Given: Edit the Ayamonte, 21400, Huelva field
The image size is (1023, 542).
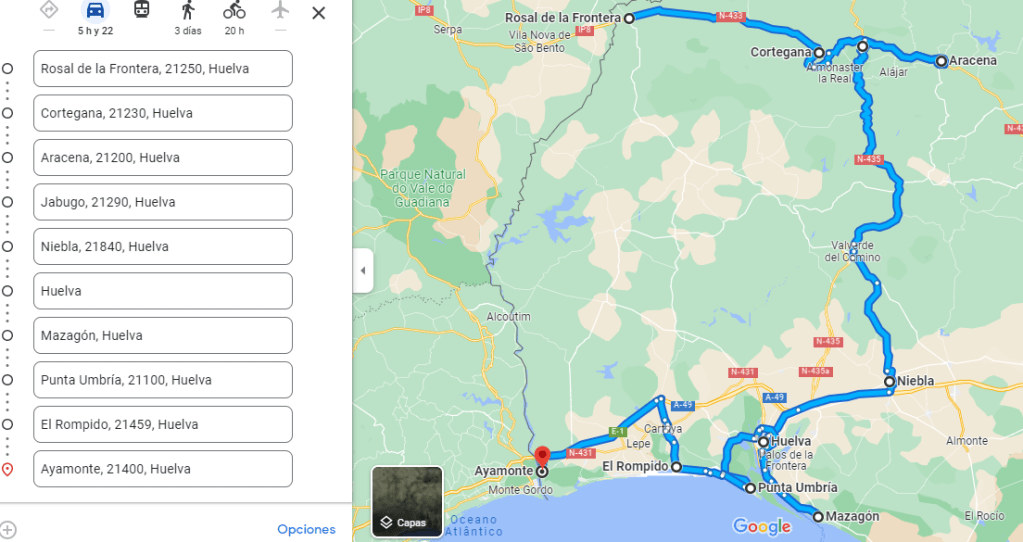Looking at the screenshot, I should [162, 469].
